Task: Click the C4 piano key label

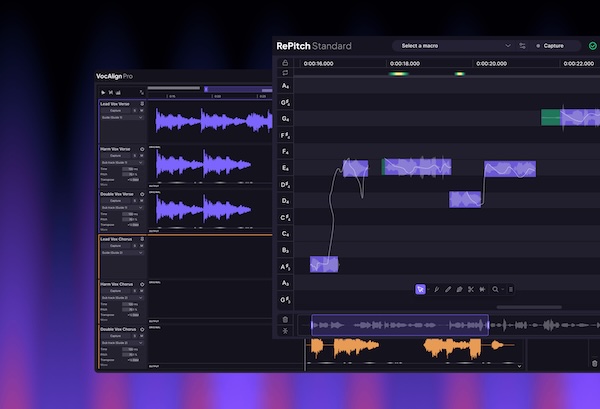Action: [x=285, y=233]
